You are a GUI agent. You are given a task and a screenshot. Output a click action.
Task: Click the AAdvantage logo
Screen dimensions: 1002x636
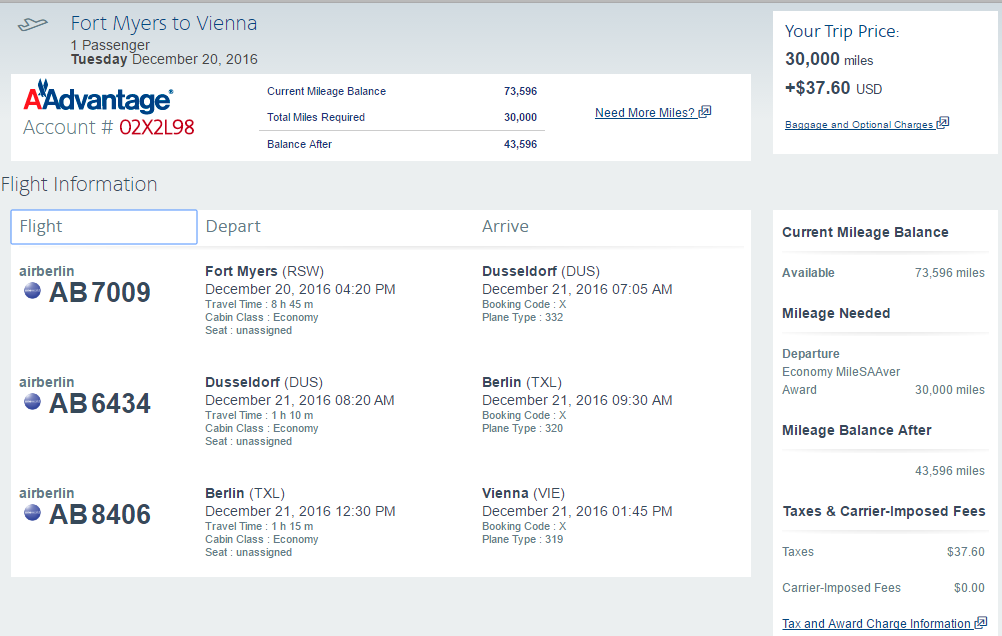(97, 99)
